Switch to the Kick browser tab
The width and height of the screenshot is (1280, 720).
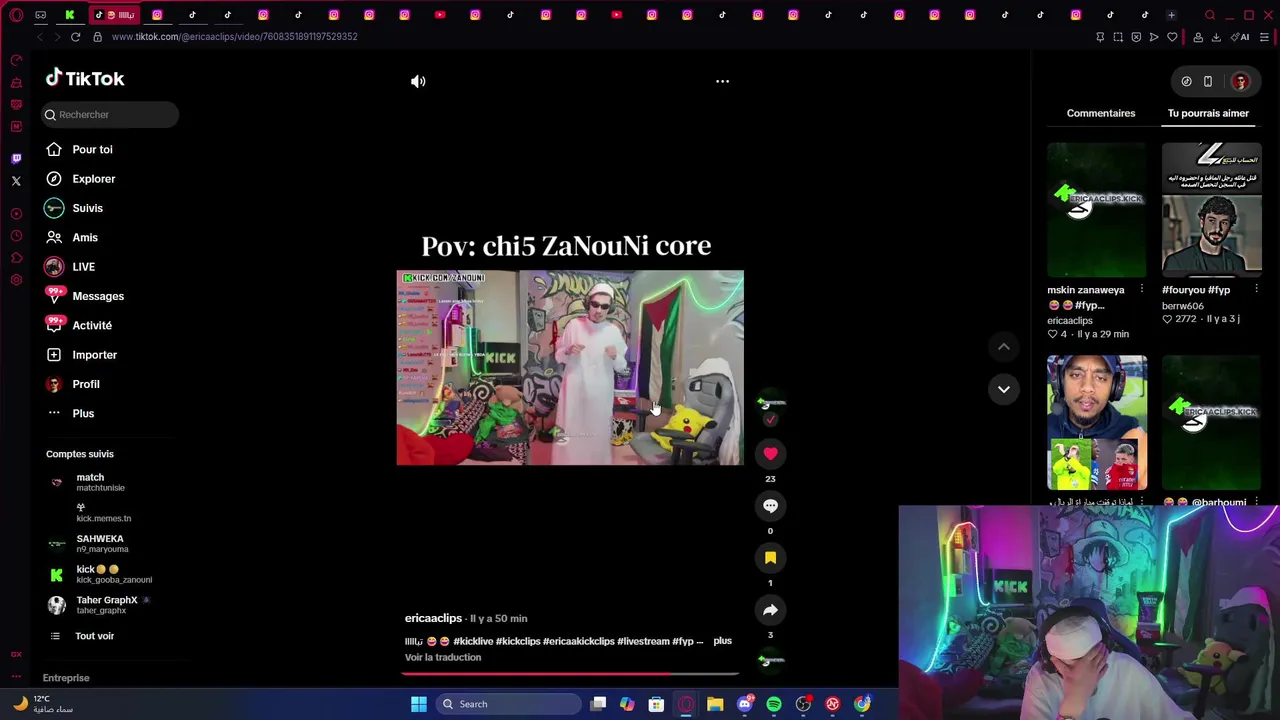tap(70, 15)
